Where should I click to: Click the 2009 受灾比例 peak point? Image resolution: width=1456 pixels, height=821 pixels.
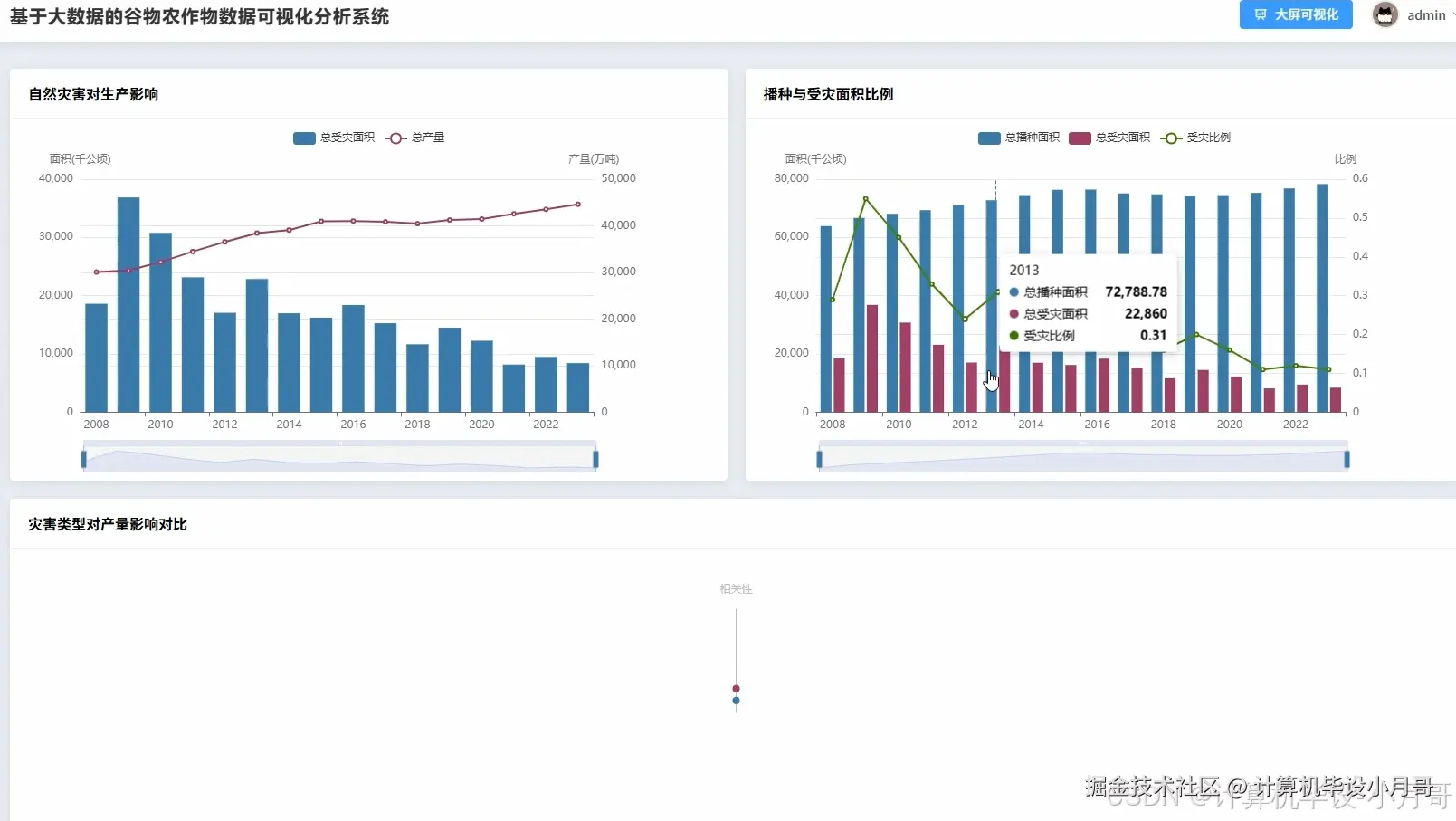(x=866, y=199)
